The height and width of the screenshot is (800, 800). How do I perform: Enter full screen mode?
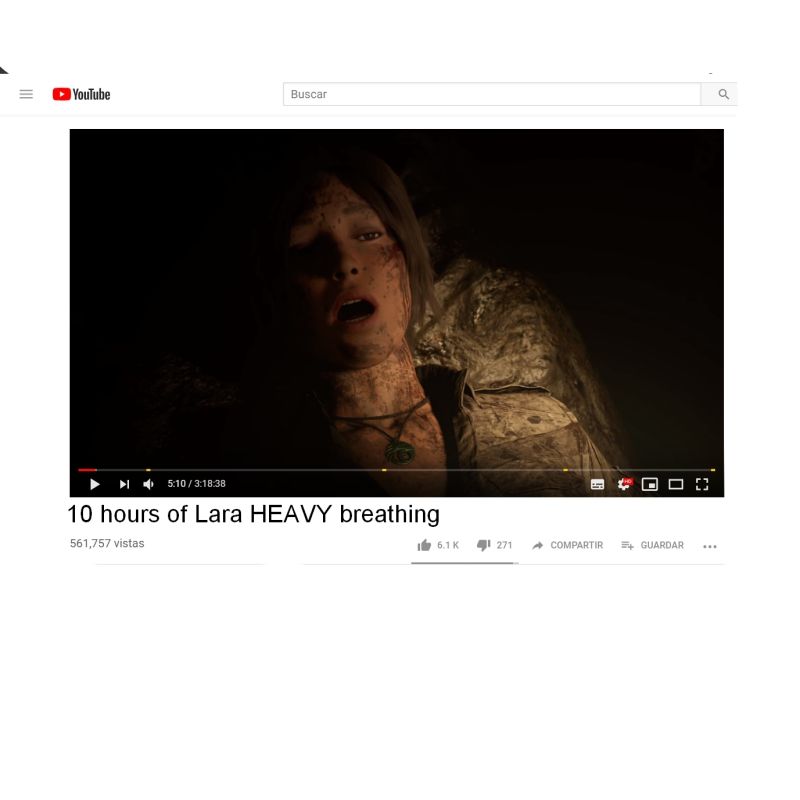click(x=702, y=484)
